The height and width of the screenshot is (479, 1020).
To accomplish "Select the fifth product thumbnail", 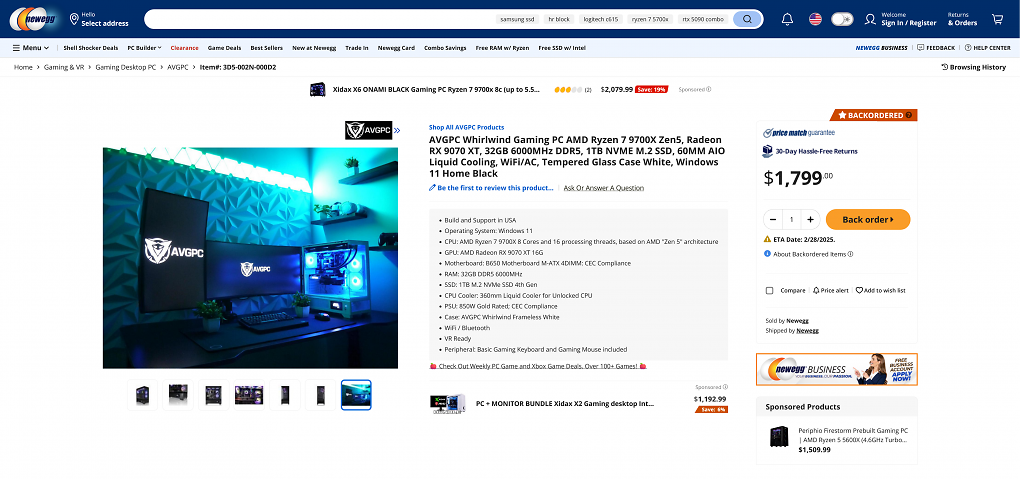I will (285, 395).
